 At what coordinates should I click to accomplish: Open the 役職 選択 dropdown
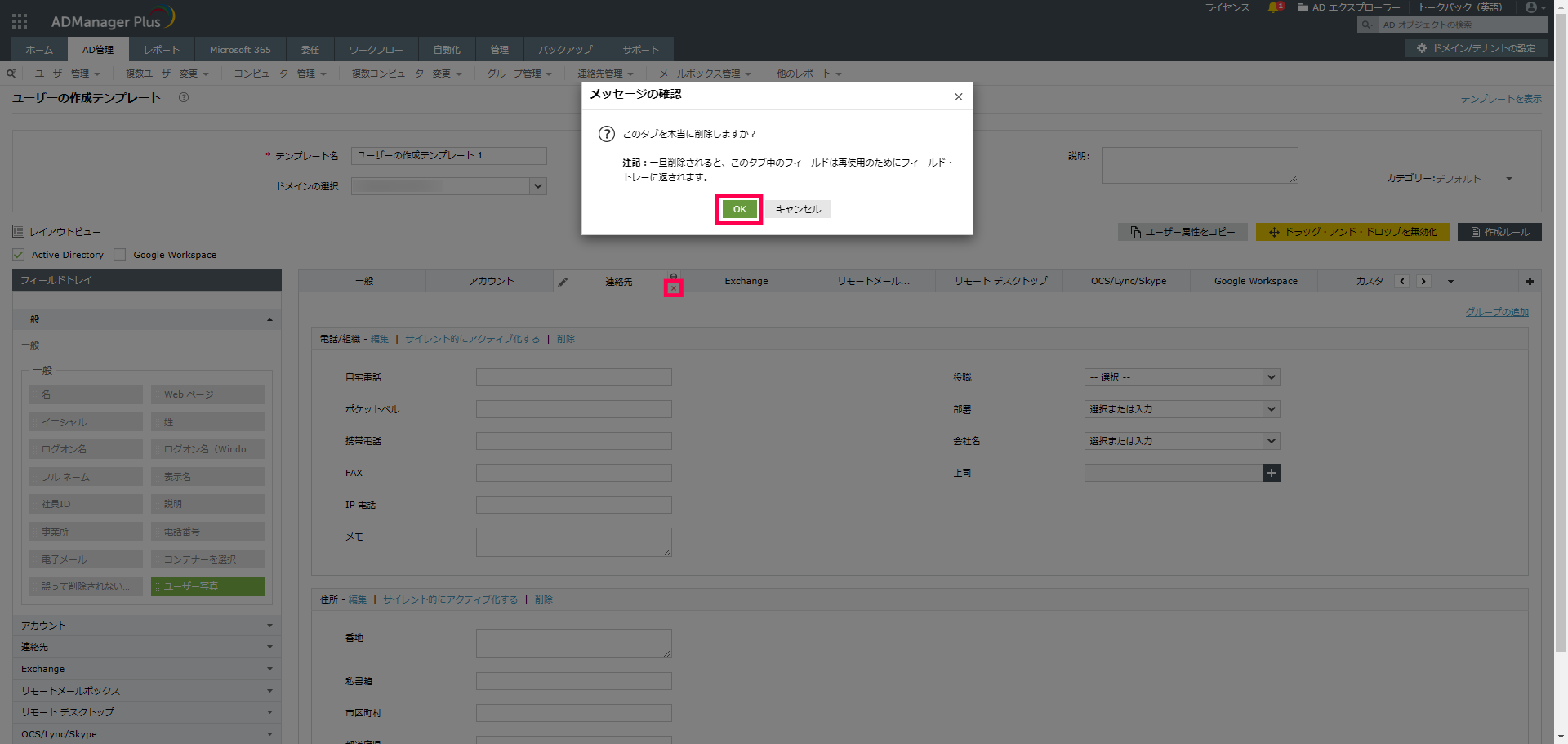point(1182,377)
